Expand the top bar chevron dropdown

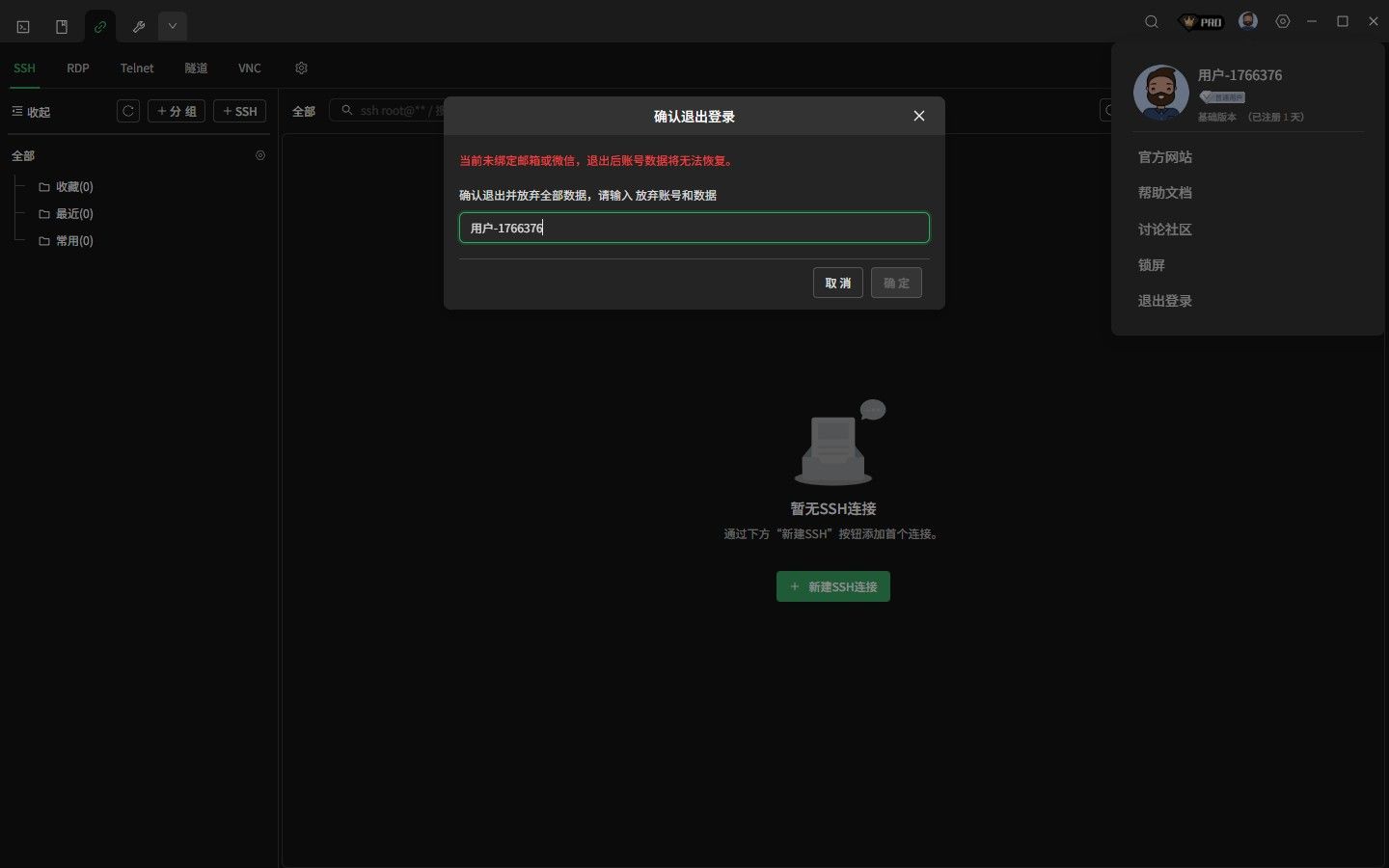coord(173,26)
